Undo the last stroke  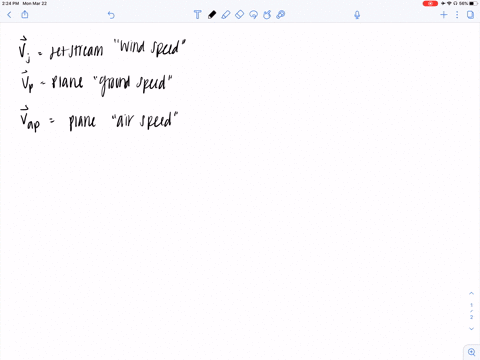click(x=111, y=15)
